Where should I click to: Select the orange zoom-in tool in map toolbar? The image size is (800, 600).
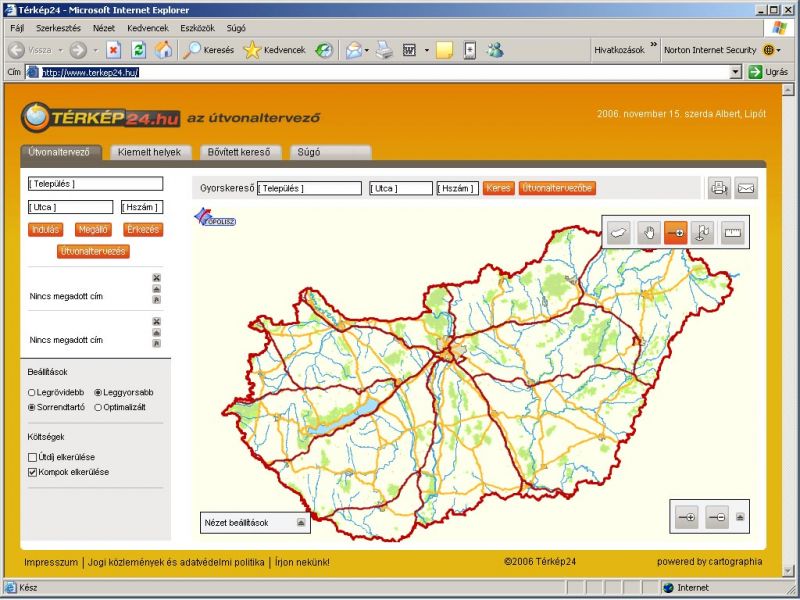click(x=676, y=233)
